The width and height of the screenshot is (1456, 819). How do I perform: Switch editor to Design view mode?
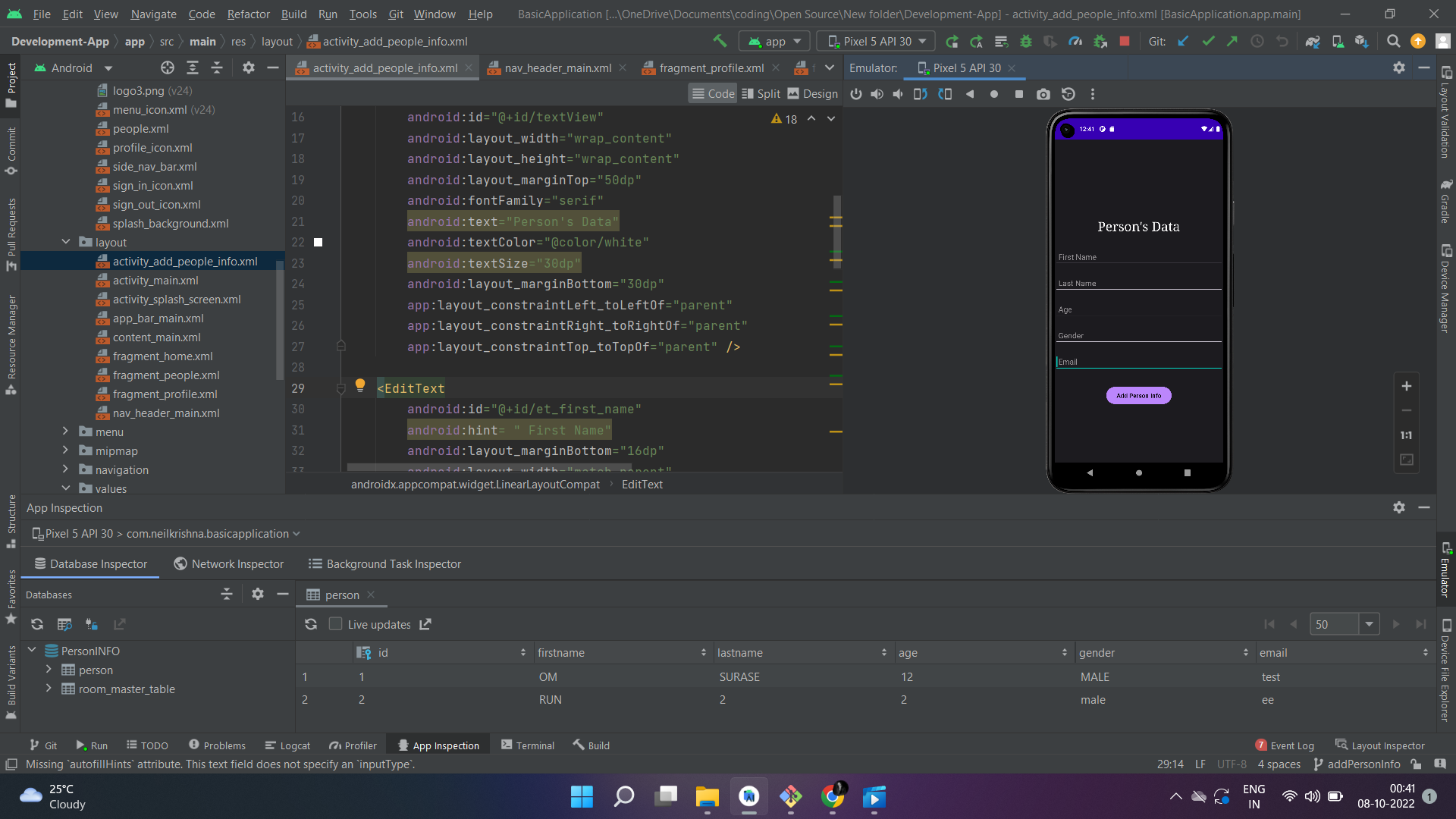point(812,94)
